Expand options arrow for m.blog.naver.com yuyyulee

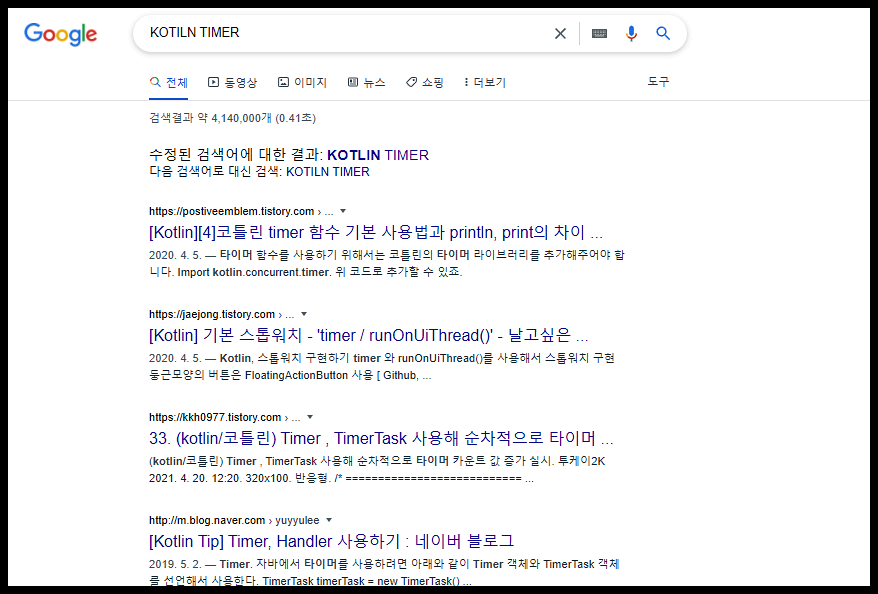click(329, 520)
